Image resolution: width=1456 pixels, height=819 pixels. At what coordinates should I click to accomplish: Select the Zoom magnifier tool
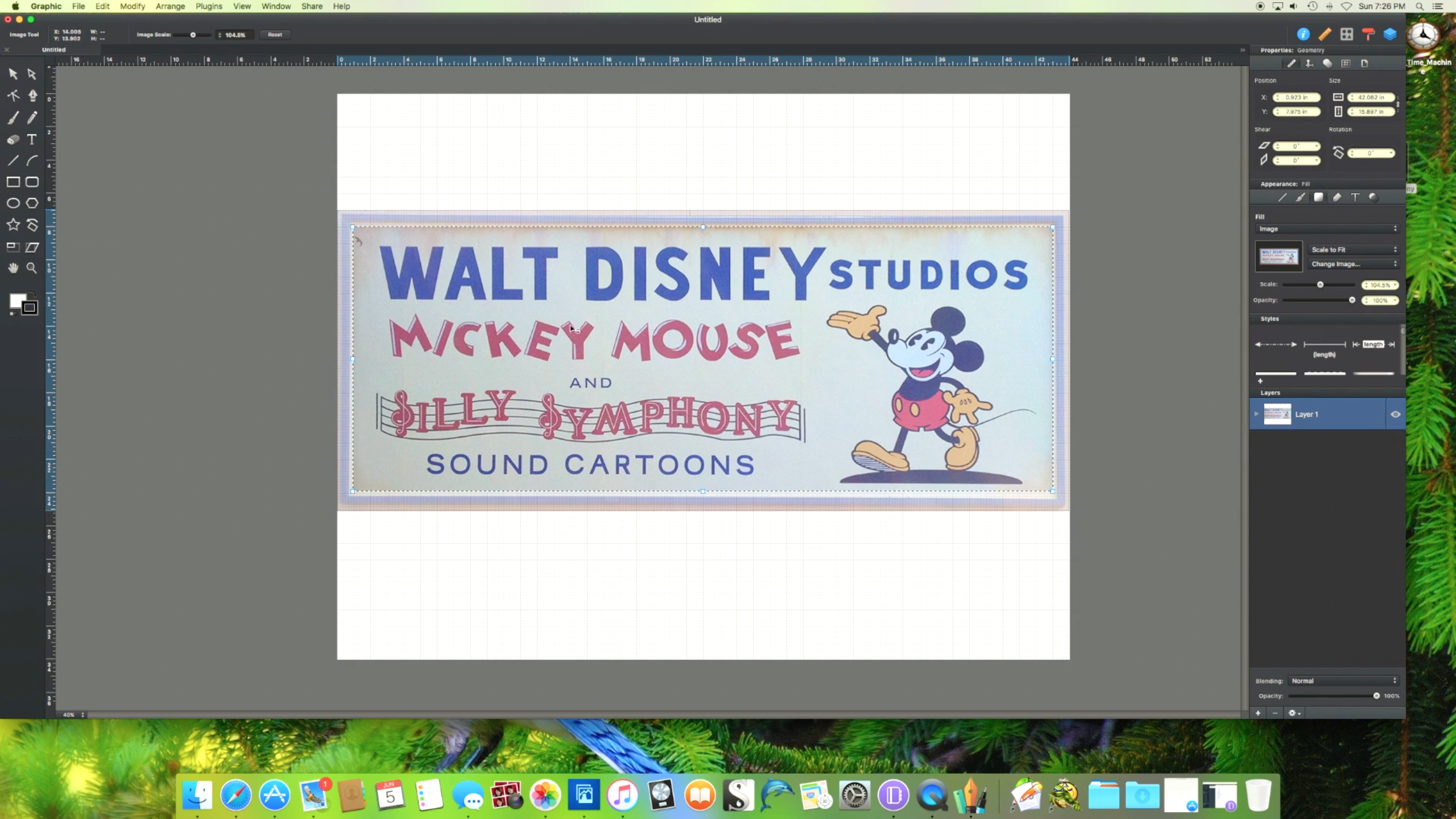[x=32, y=268]
